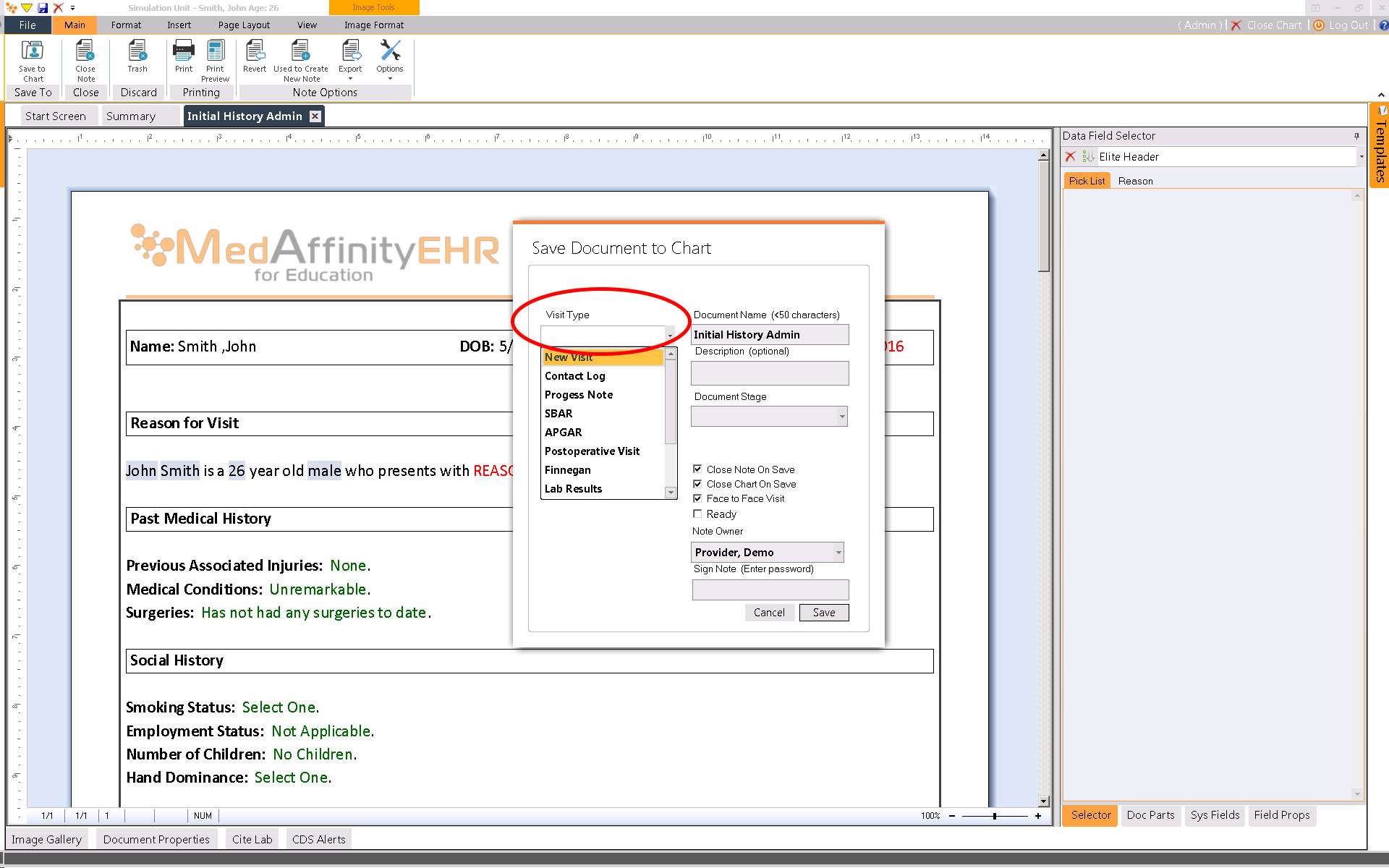Open the Page Layout tab

(244, 25)
